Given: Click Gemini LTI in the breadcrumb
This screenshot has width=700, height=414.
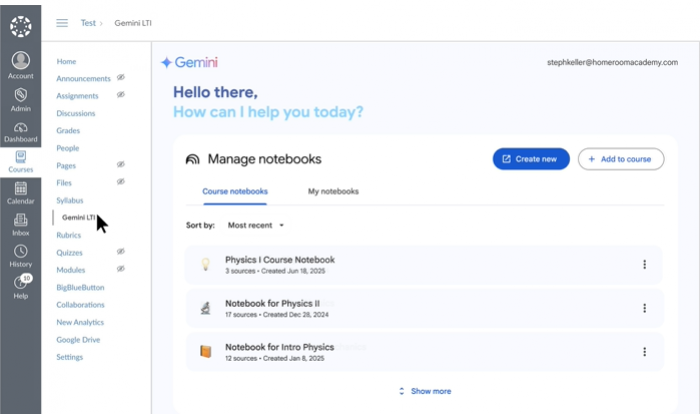Looking at the screenshot, I should (x=133, y=23).
